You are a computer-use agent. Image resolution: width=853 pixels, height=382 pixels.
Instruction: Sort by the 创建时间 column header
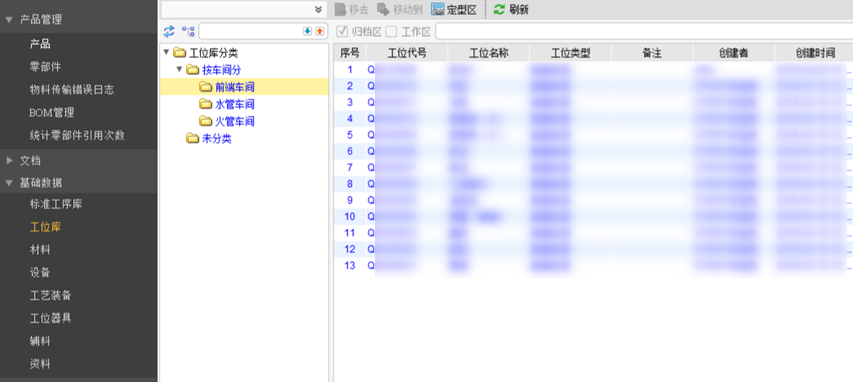tap(814, 53)
